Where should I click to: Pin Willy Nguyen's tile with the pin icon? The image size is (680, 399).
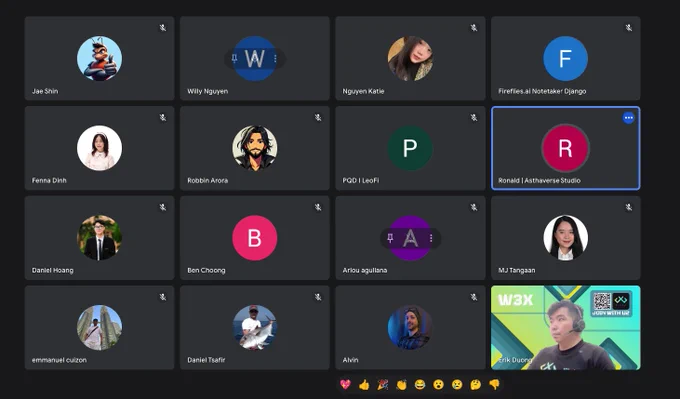[x=235, y=59]
